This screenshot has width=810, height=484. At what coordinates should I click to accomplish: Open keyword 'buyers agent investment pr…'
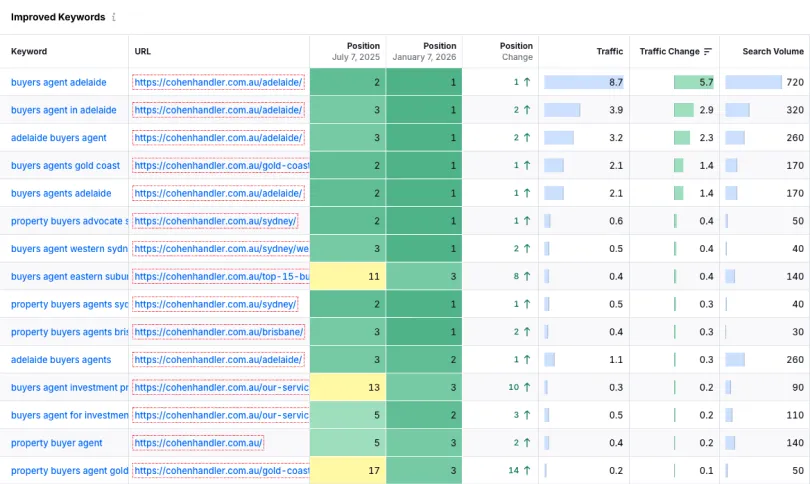point(69,387)
